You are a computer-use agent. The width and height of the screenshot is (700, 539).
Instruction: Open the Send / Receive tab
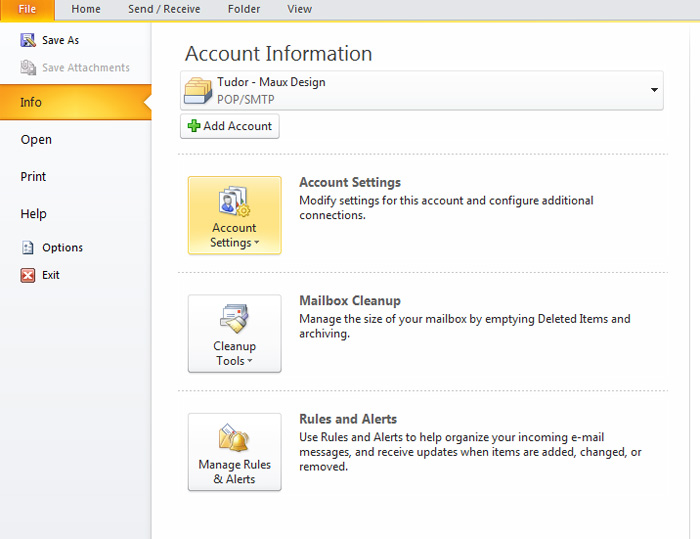[164, 9]
